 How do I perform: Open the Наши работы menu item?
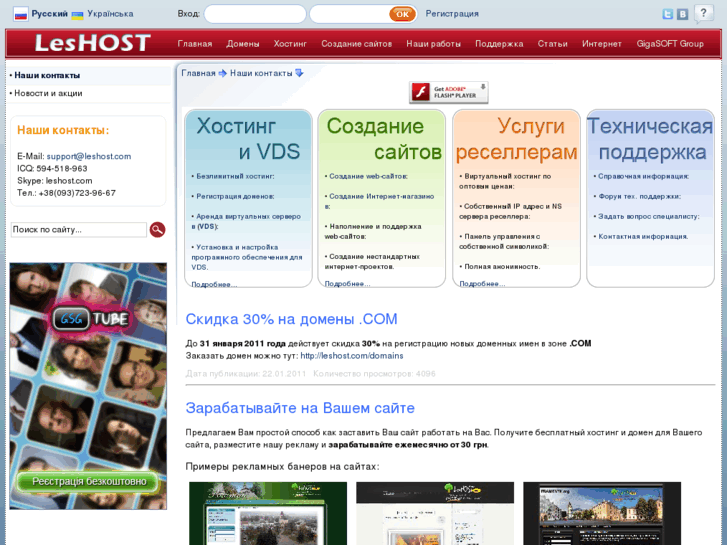pyautogui.click(x=434, y=44)
